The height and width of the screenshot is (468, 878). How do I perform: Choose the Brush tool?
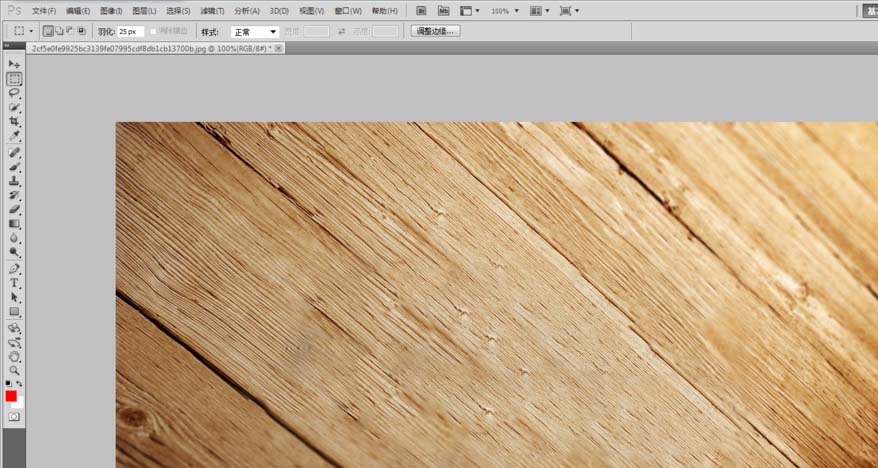14,167
